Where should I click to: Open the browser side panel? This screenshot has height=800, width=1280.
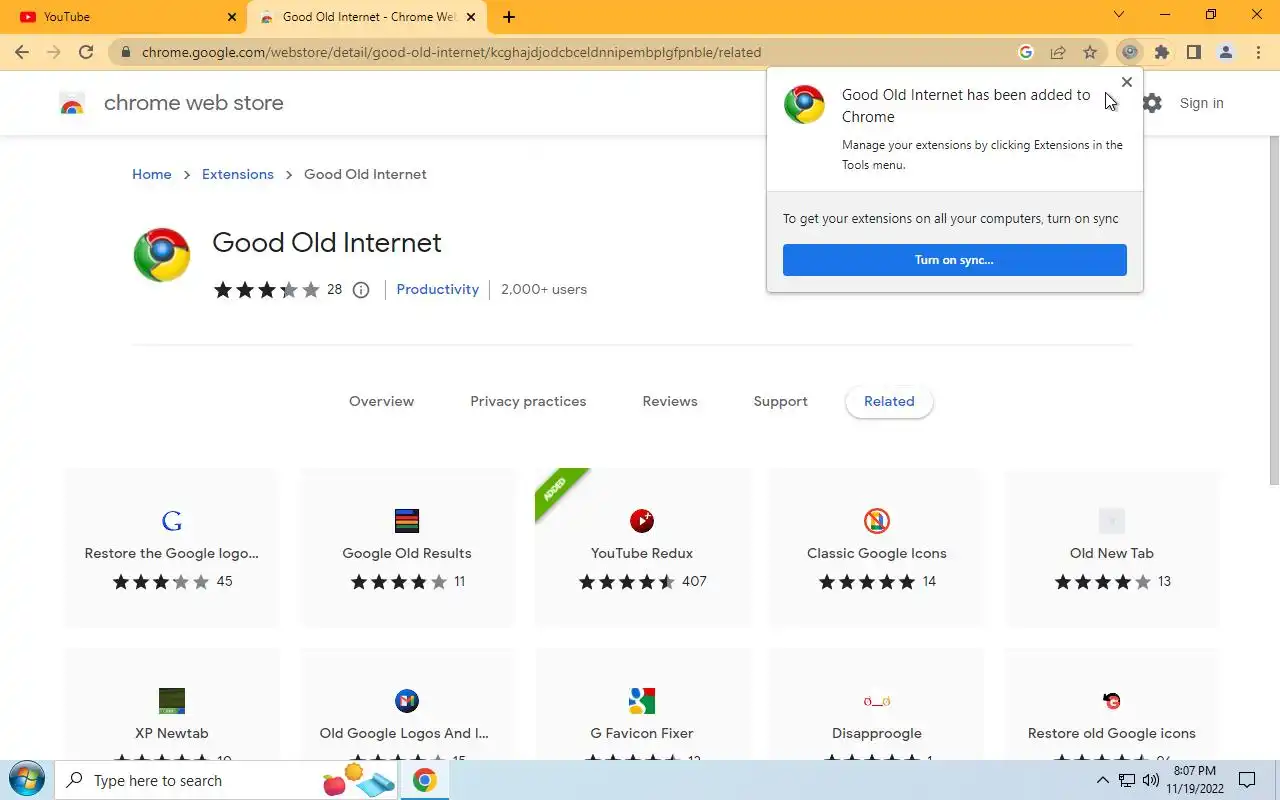1194,52
